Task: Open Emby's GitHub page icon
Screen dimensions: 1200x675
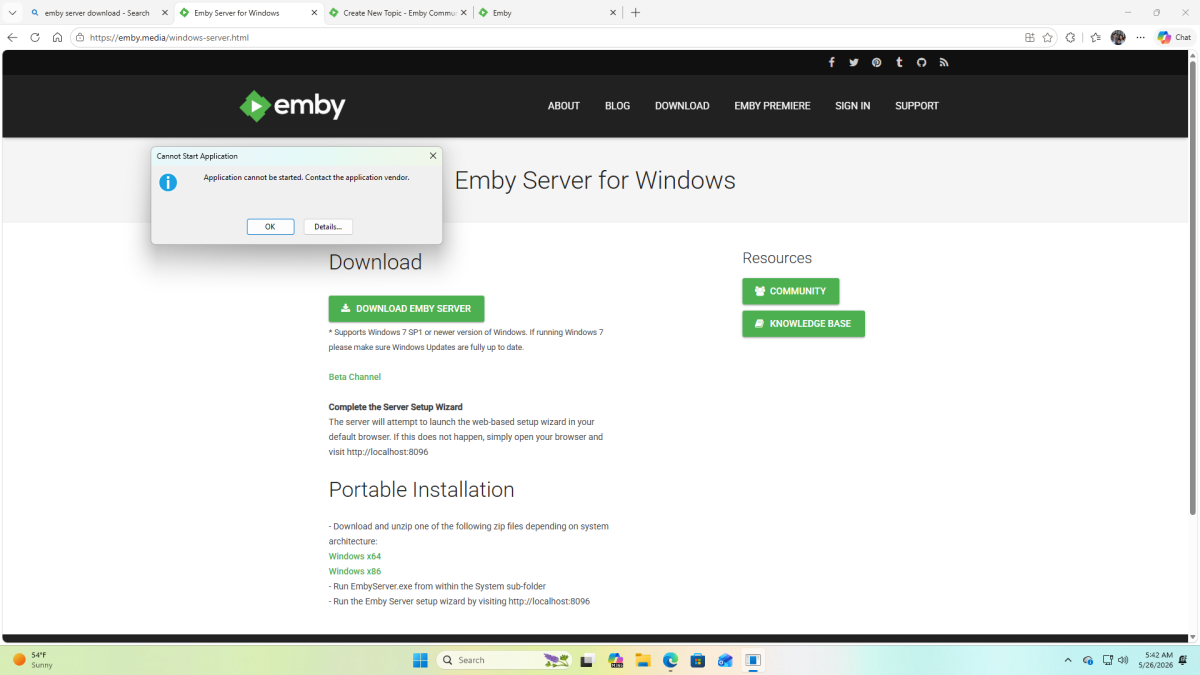Action: [x=921, y=62]
